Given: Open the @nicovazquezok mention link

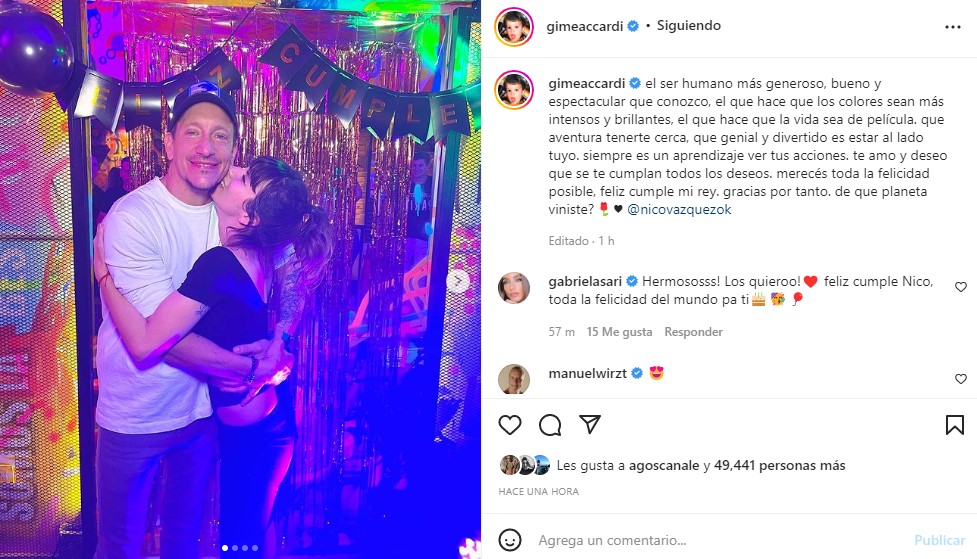Looking at the screenshot, I should (x=679, y=209).
